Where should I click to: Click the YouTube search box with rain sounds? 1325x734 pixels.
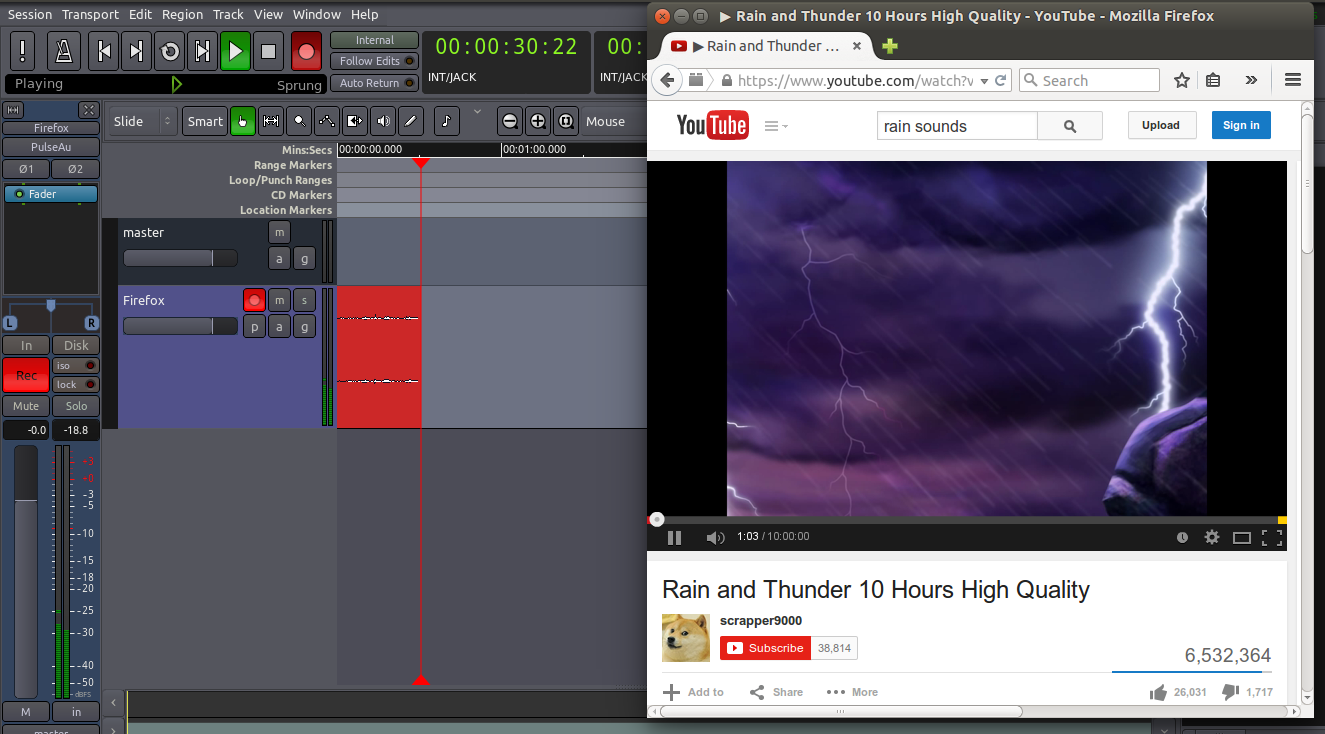(957, 126)
